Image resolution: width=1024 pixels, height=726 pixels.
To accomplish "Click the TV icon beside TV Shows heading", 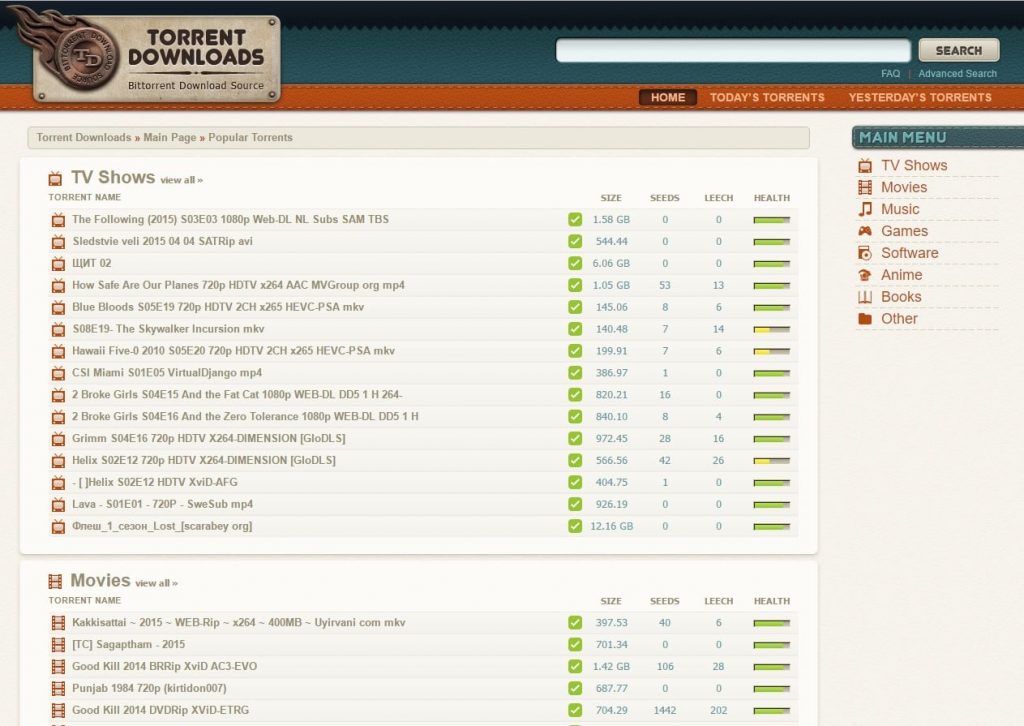I will pos(55,178).
